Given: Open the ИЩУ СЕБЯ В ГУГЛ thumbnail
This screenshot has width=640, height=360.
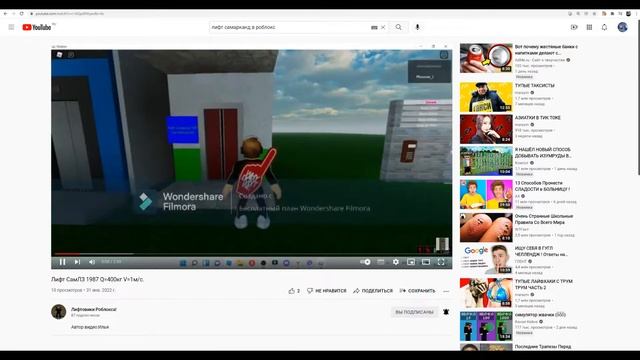Looking at the screenshot, I should point(486,260).
